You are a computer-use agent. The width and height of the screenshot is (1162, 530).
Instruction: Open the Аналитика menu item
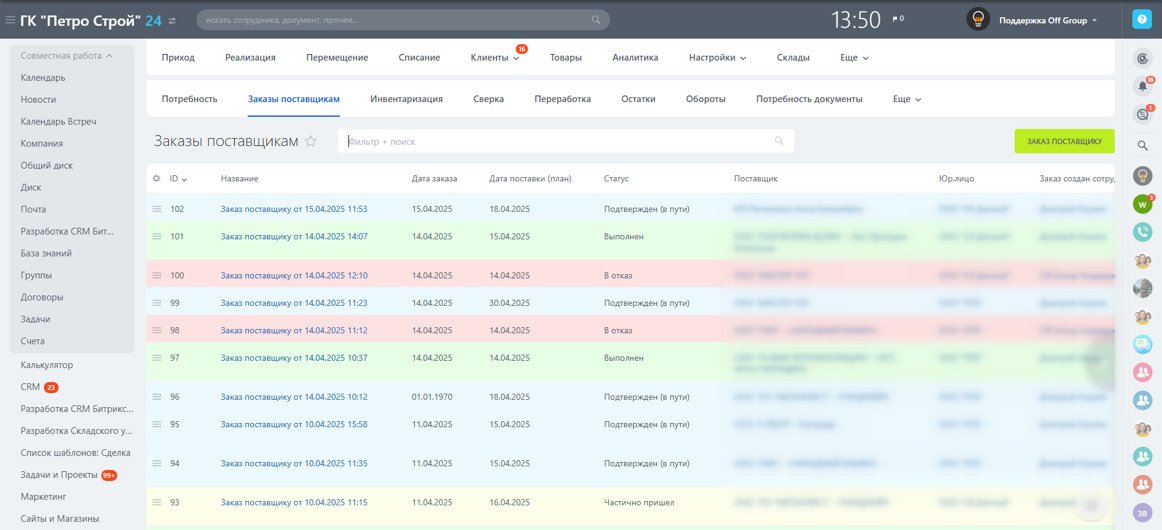(x=635, y=58)
